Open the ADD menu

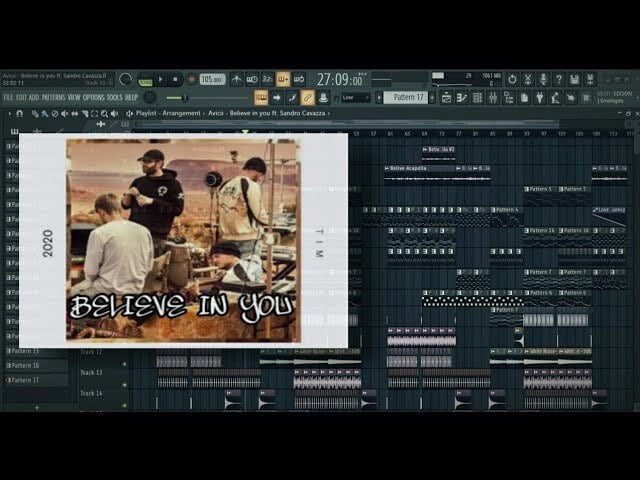pos(34,98)
